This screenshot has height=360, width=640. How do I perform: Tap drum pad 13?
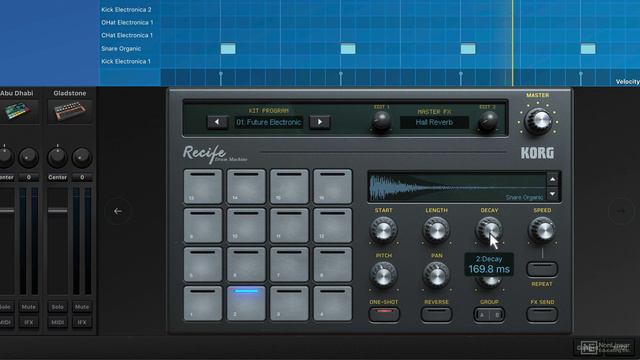(x=203, y=187)
